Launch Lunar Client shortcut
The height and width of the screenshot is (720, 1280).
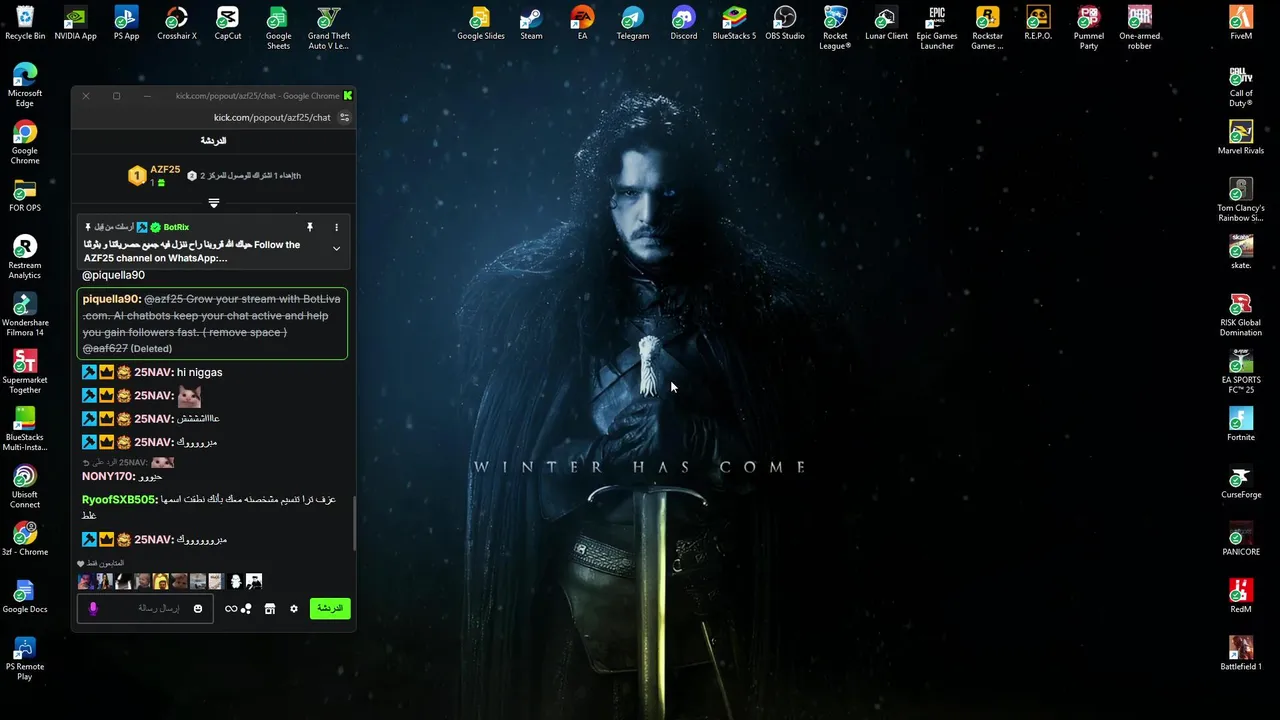coord(886,23)
